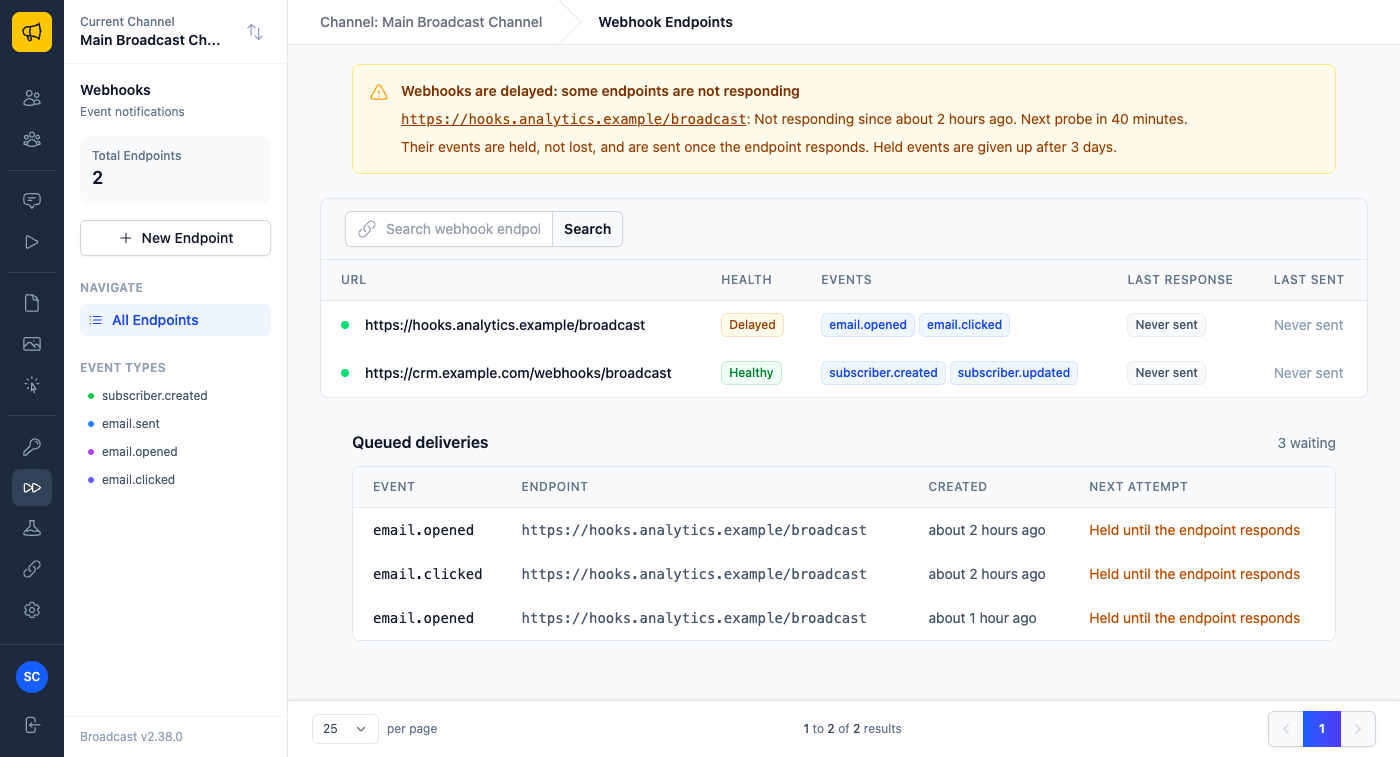
Task: Click the Channel: Main Broadcast Channel breadcrumb
Action: click(x=431, y=22)
